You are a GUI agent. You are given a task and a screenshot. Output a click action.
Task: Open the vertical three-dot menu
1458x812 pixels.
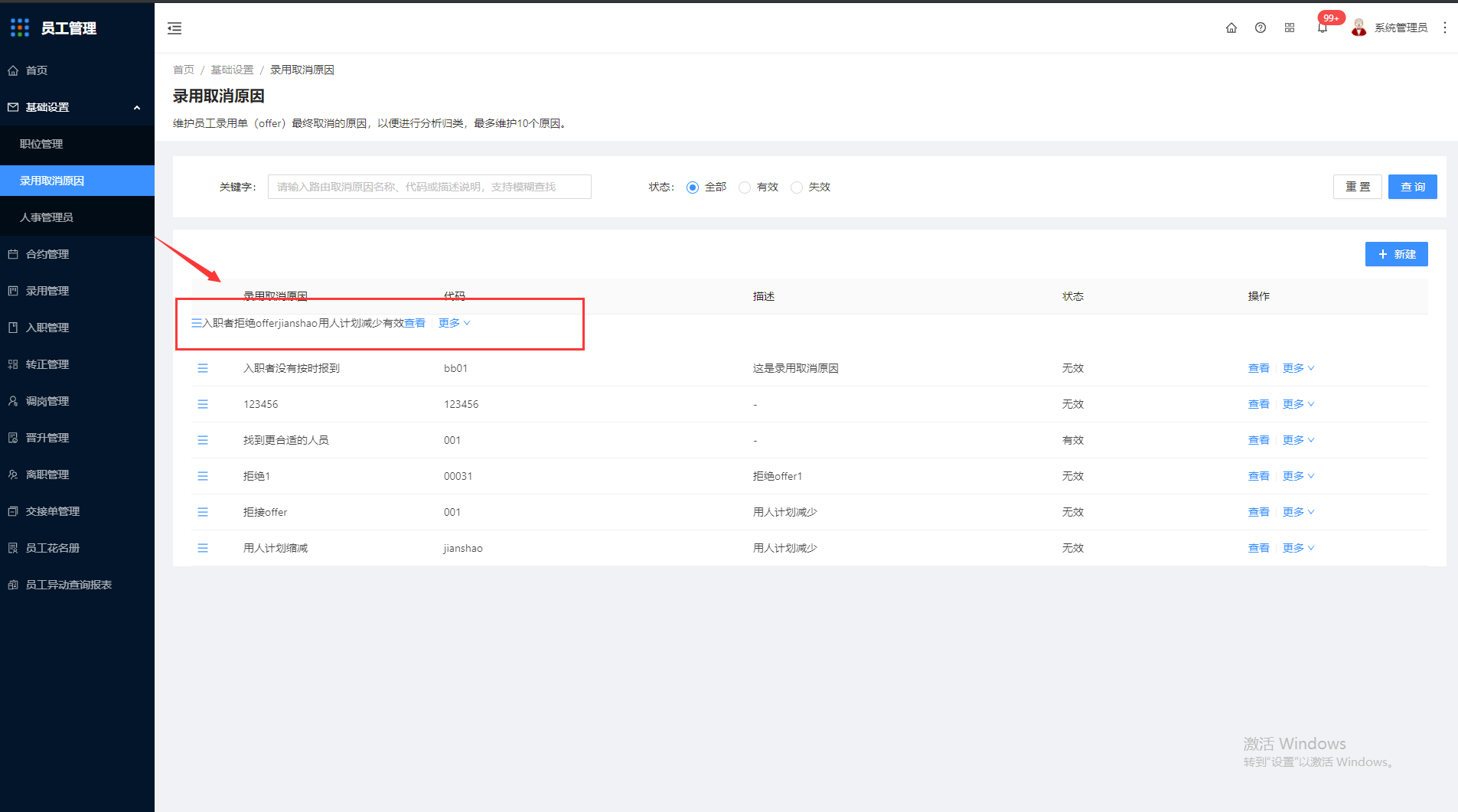[x=1445, y=28]
